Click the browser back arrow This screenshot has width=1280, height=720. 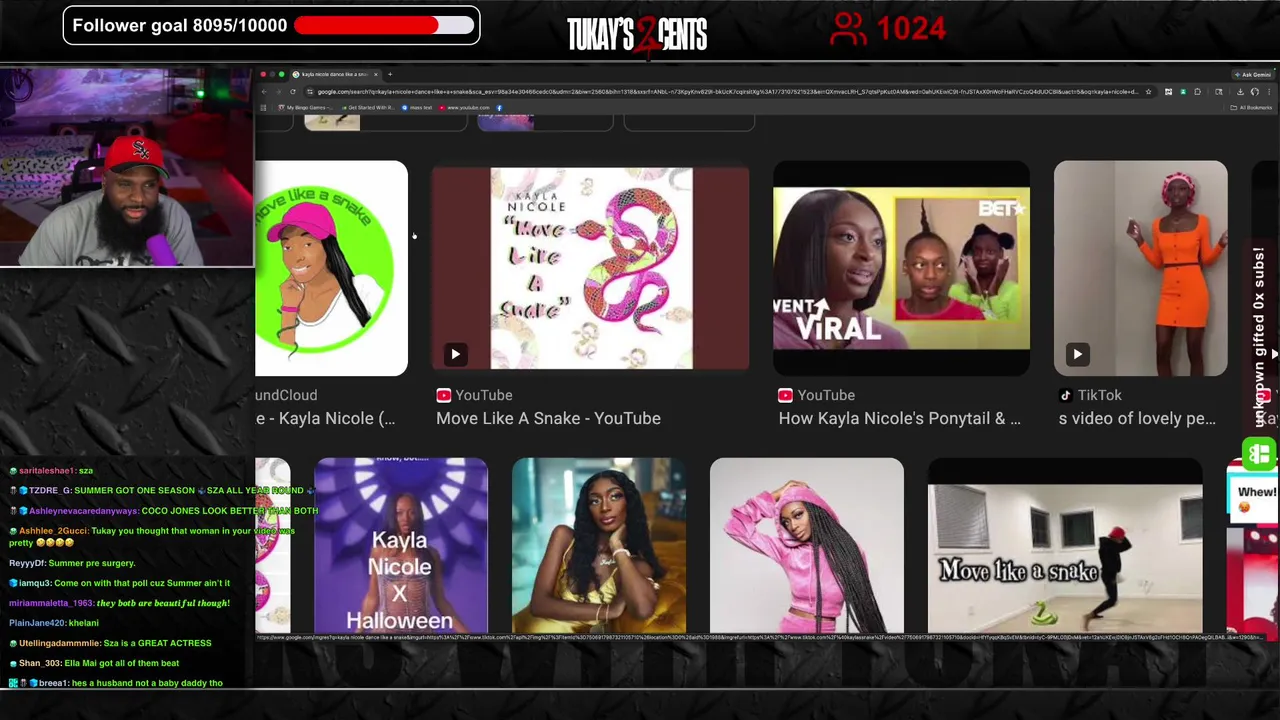[x=264, y=92]
